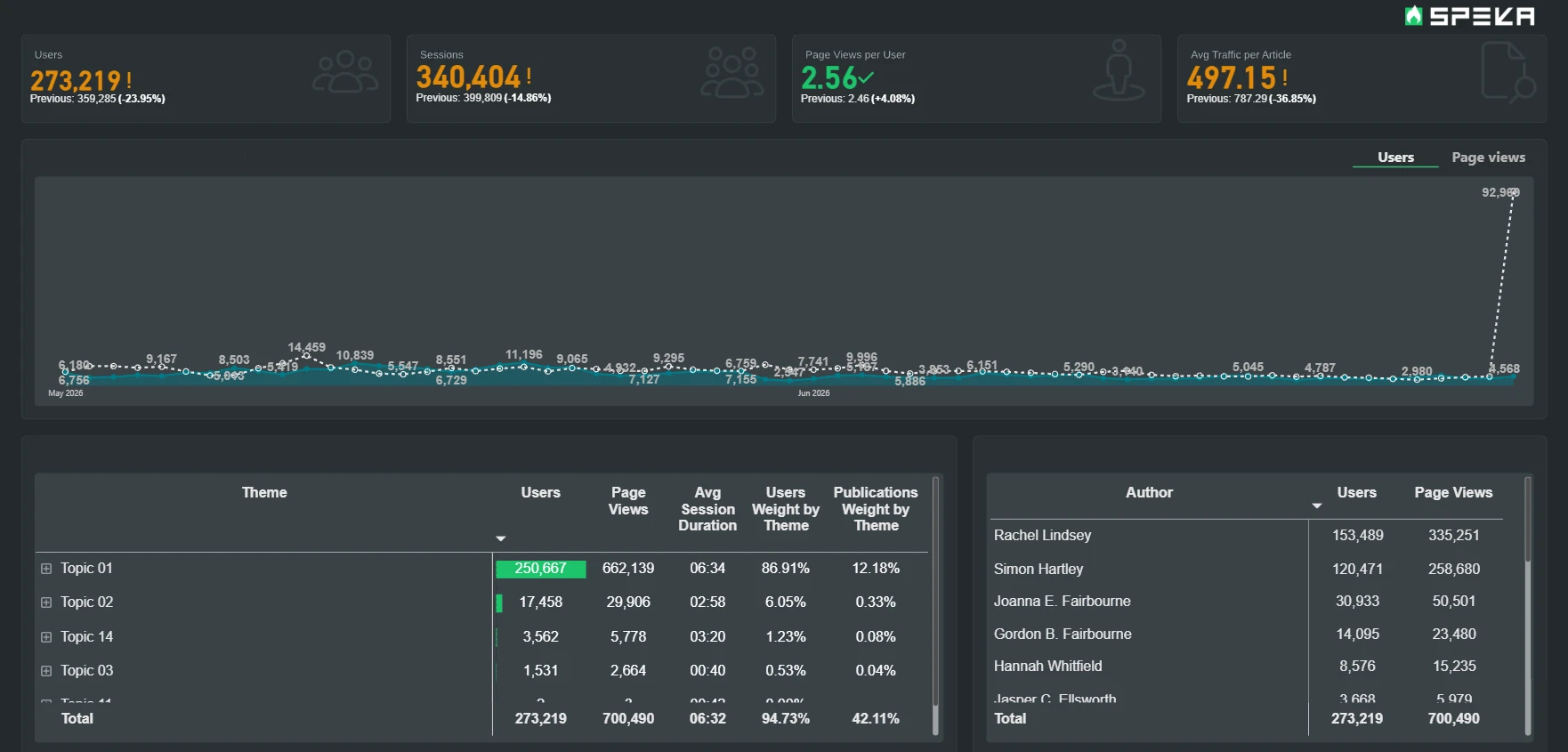Expand the Topic 14 row

click(x=46, y=637)
